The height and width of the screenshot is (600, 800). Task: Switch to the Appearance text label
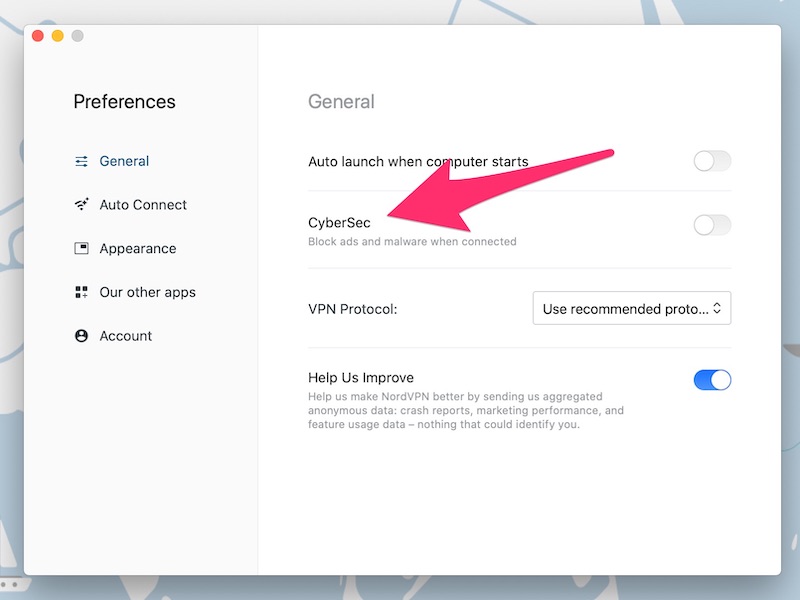pos(137,249)
